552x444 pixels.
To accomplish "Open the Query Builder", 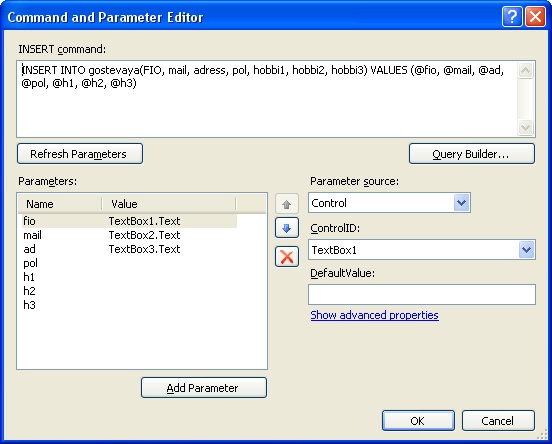I will point(472,154).
